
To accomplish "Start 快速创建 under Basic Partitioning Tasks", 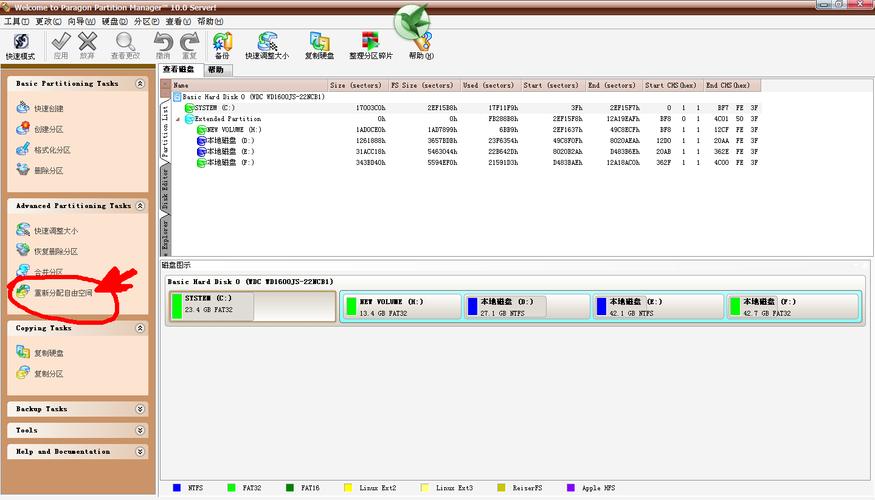I will 40,108.
